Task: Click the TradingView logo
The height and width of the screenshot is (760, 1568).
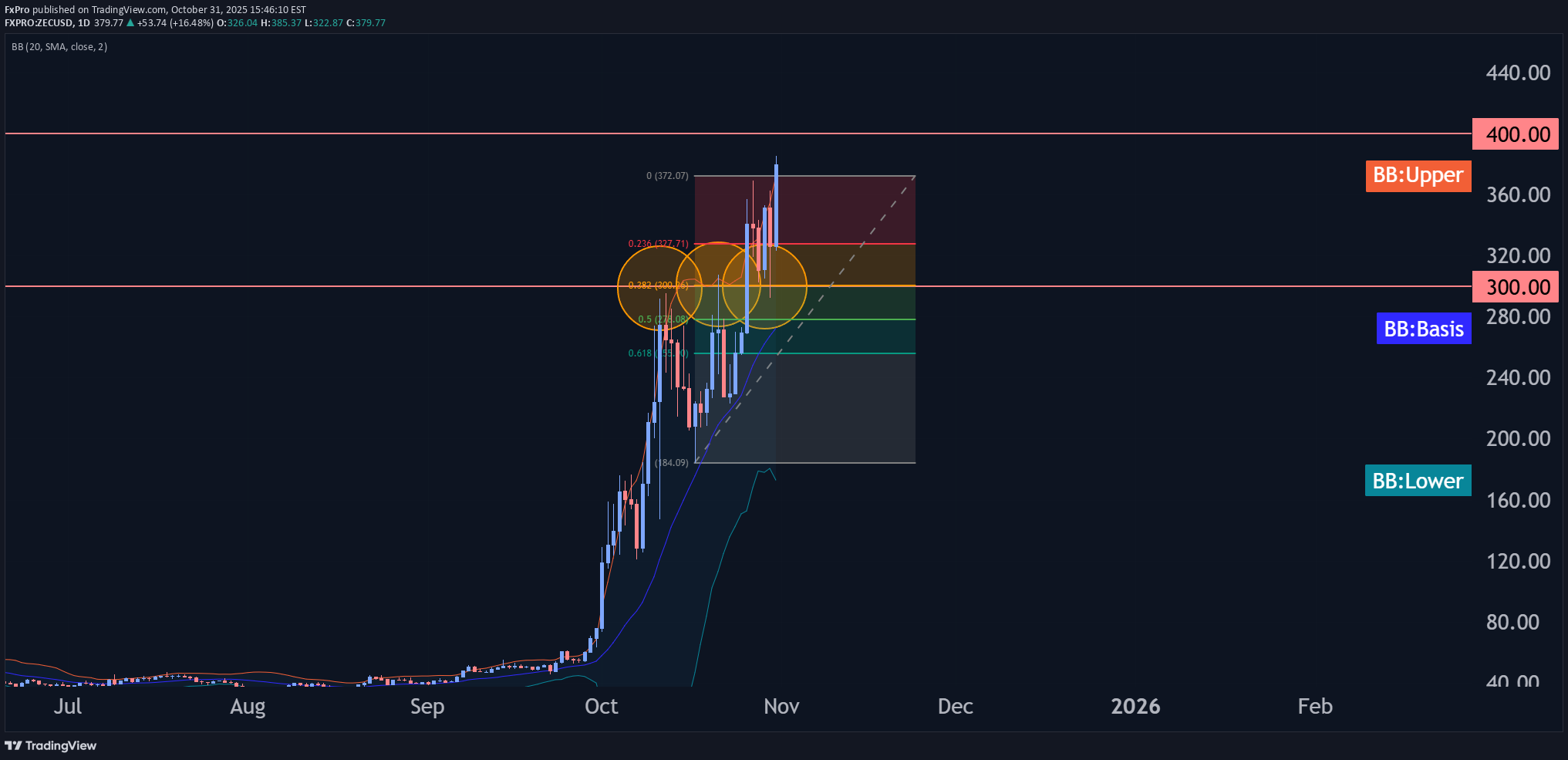Action: [51, 745]
